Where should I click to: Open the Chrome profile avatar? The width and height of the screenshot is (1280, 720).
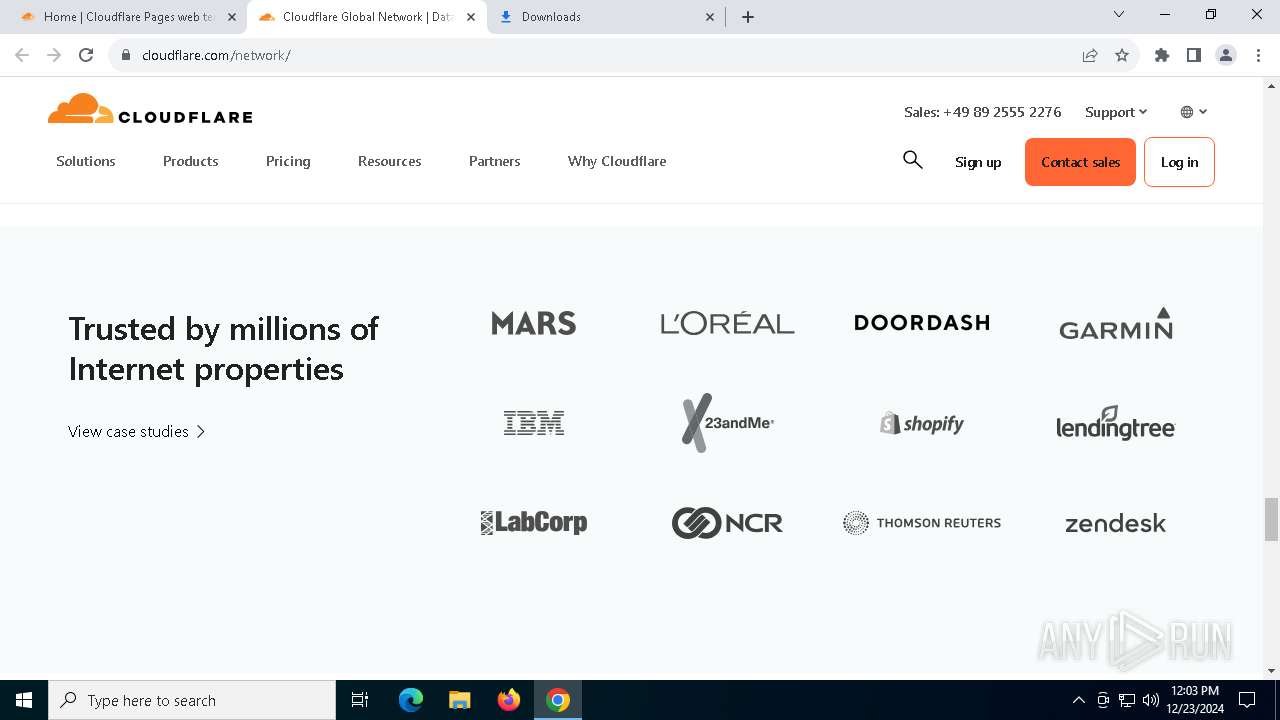click(x=1226, y=55)
